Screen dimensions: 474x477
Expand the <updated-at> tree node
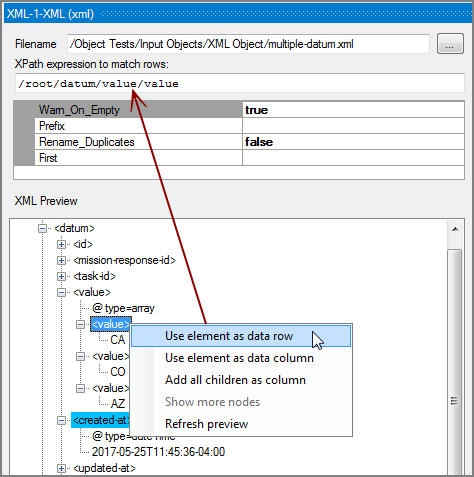coord(61,469)
